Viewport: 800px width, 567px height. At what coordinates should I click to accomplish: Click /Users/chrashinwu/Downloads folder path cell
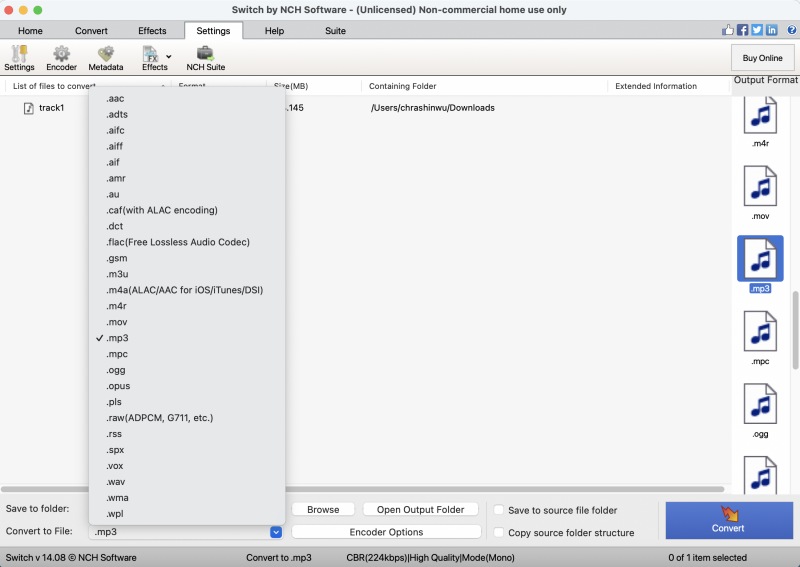(433, 108)
